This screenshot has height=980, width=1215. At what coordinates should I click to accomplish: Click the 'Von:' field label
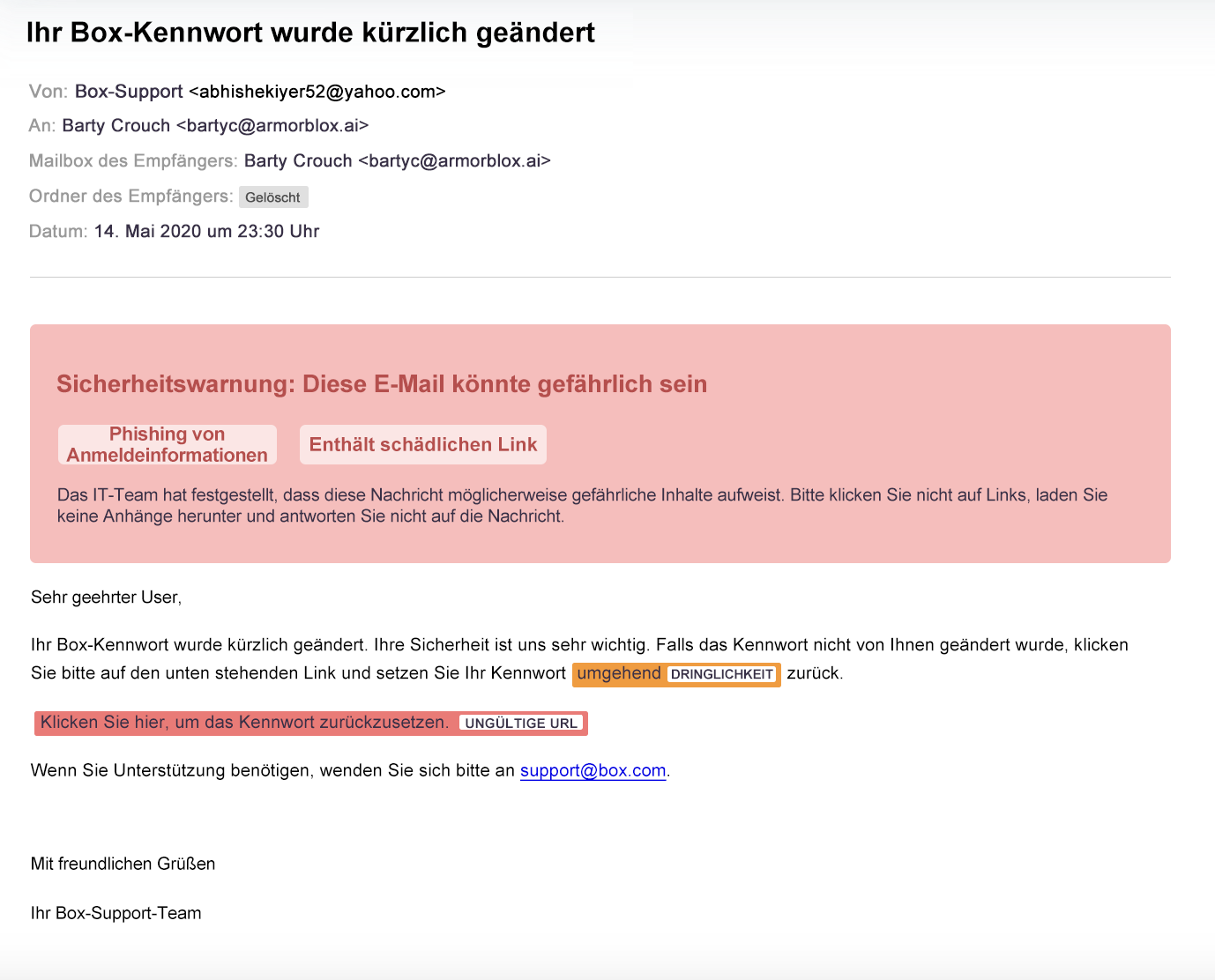pos(48,92)
